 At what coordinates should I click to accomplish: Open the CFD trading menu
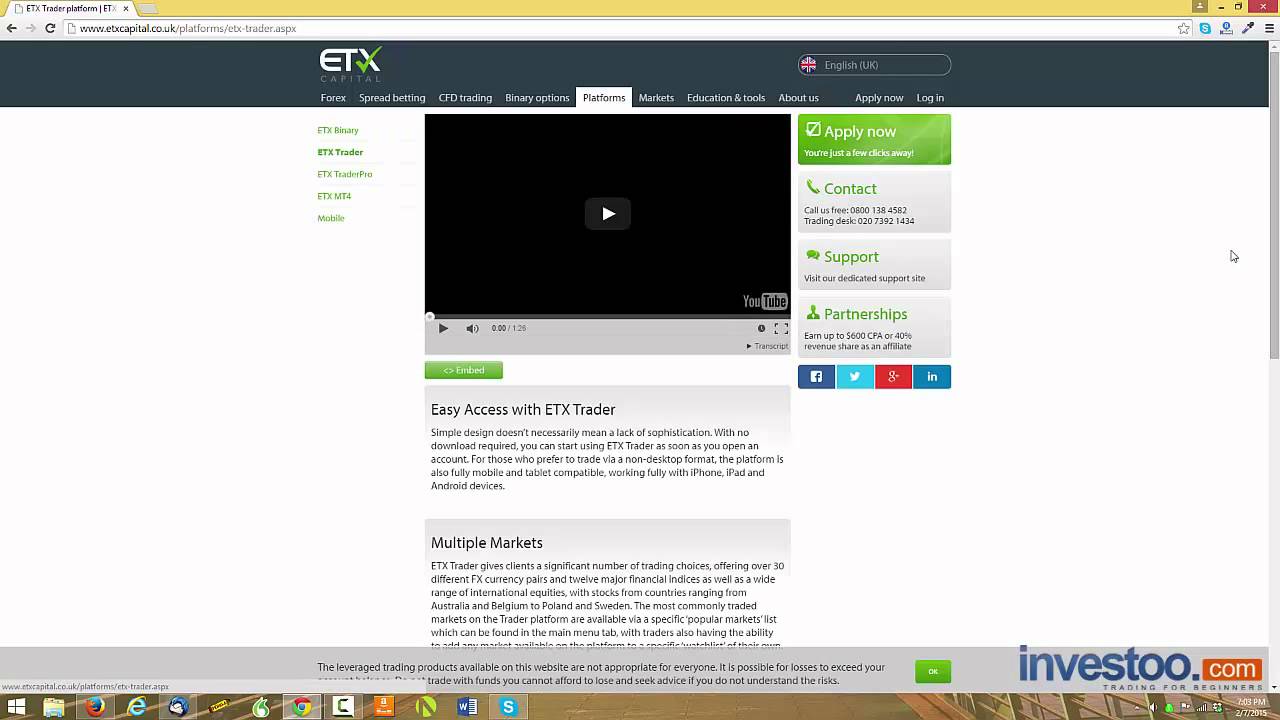pos(465,98)
